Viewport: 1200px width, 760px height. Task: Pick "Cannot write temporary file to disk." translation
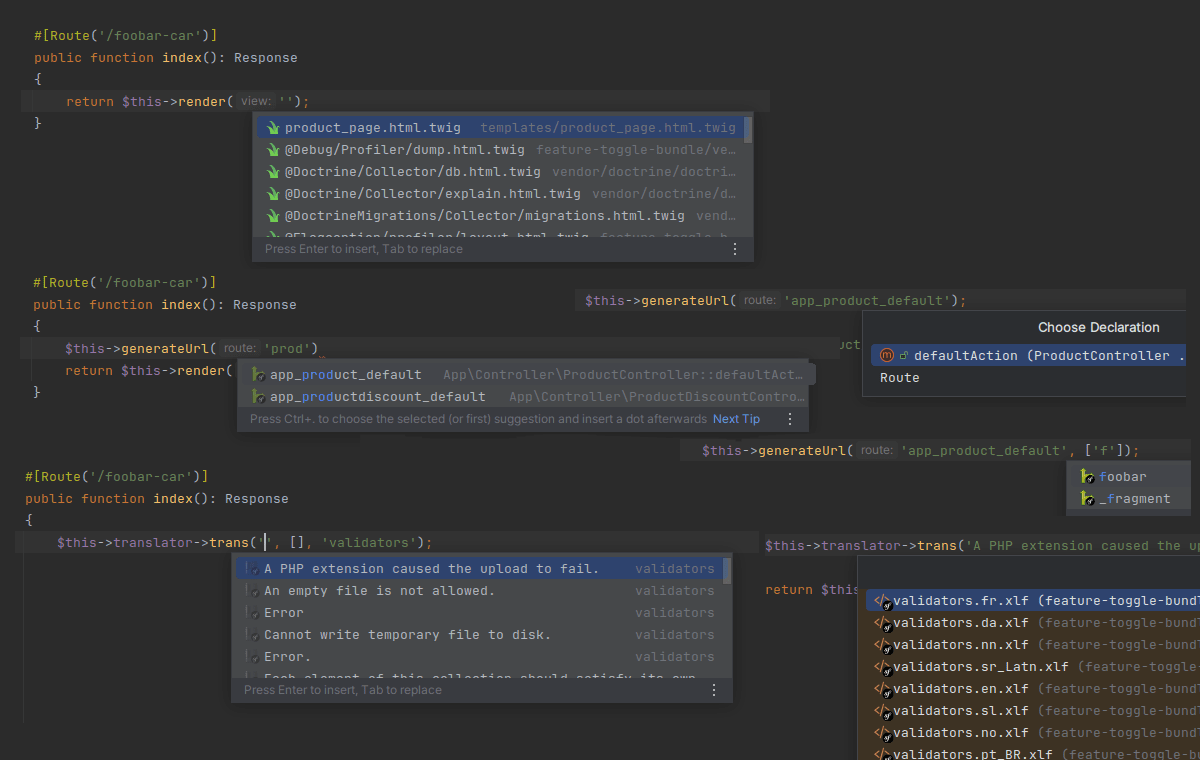[407, 635]
